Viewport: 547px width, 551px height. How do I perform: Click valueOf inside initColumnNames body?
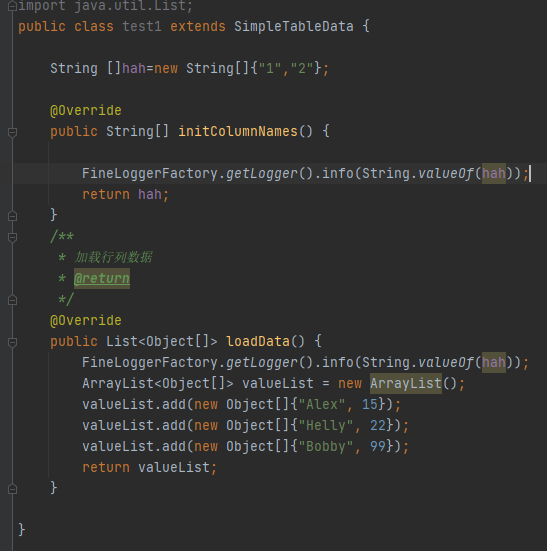(446, 174)
